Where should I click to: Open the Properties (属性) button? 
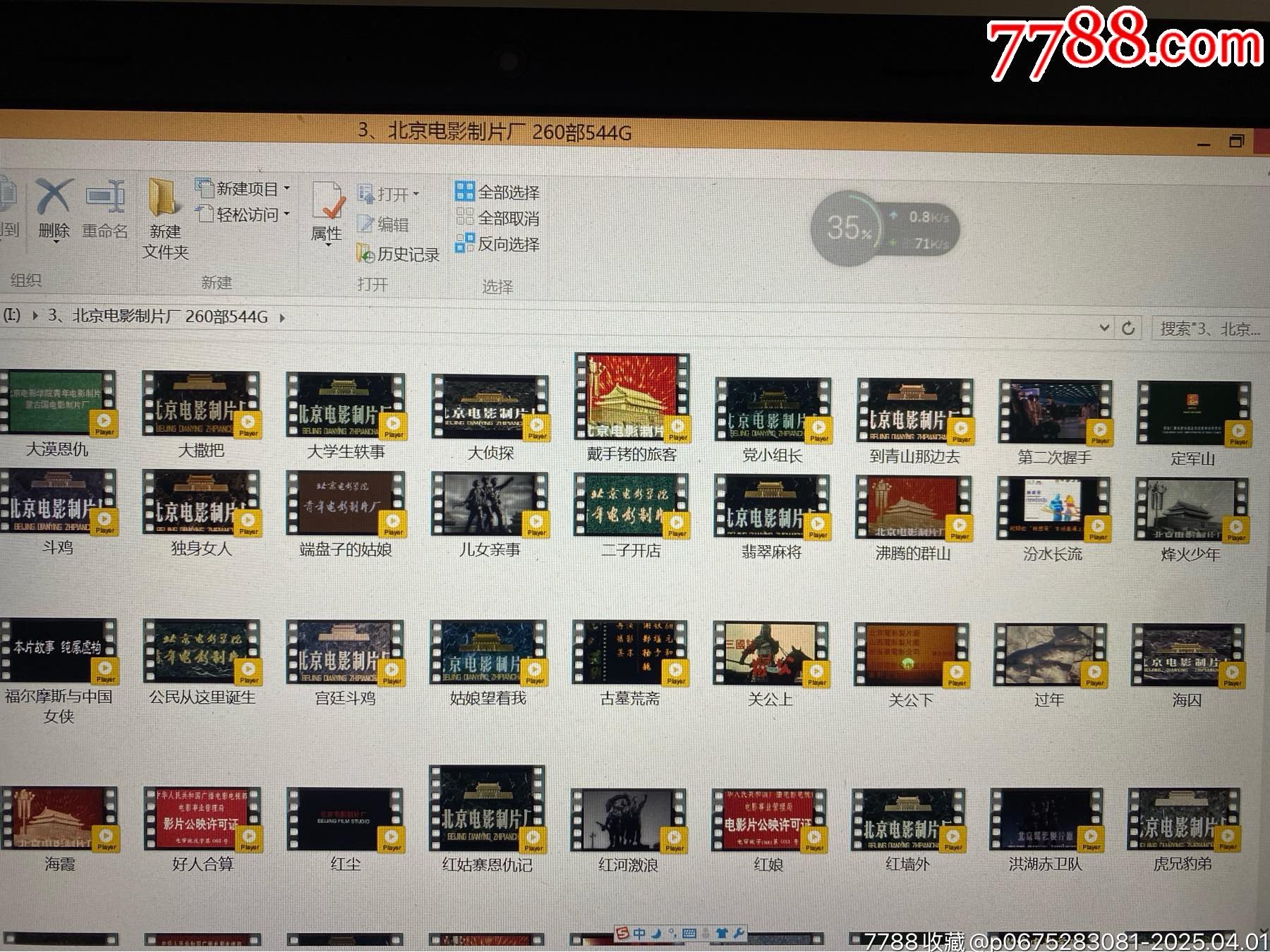327,213
